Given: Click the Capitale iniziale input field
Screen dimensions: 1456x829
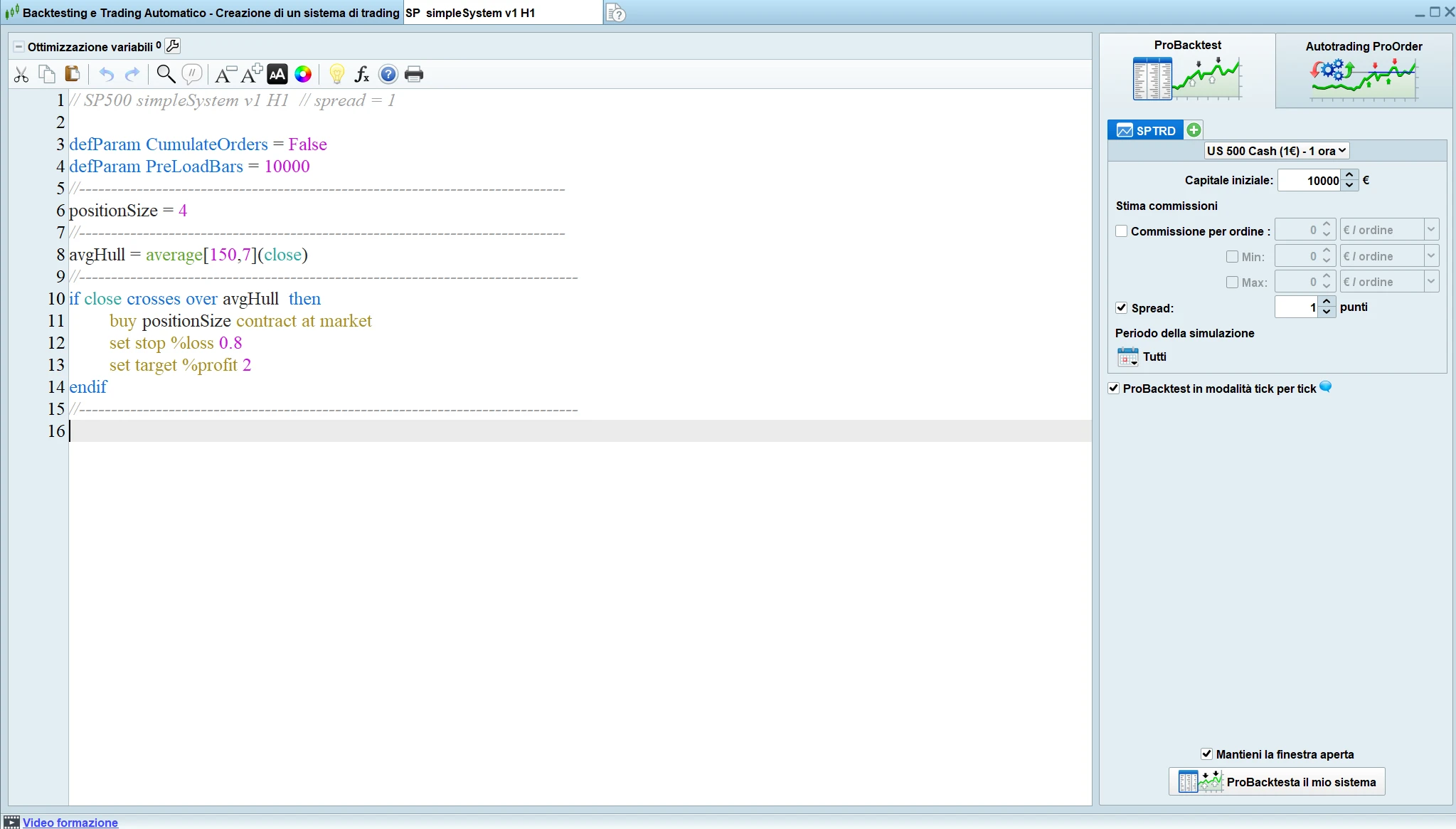Looking at the screenshot, I should coord(1309,181).
